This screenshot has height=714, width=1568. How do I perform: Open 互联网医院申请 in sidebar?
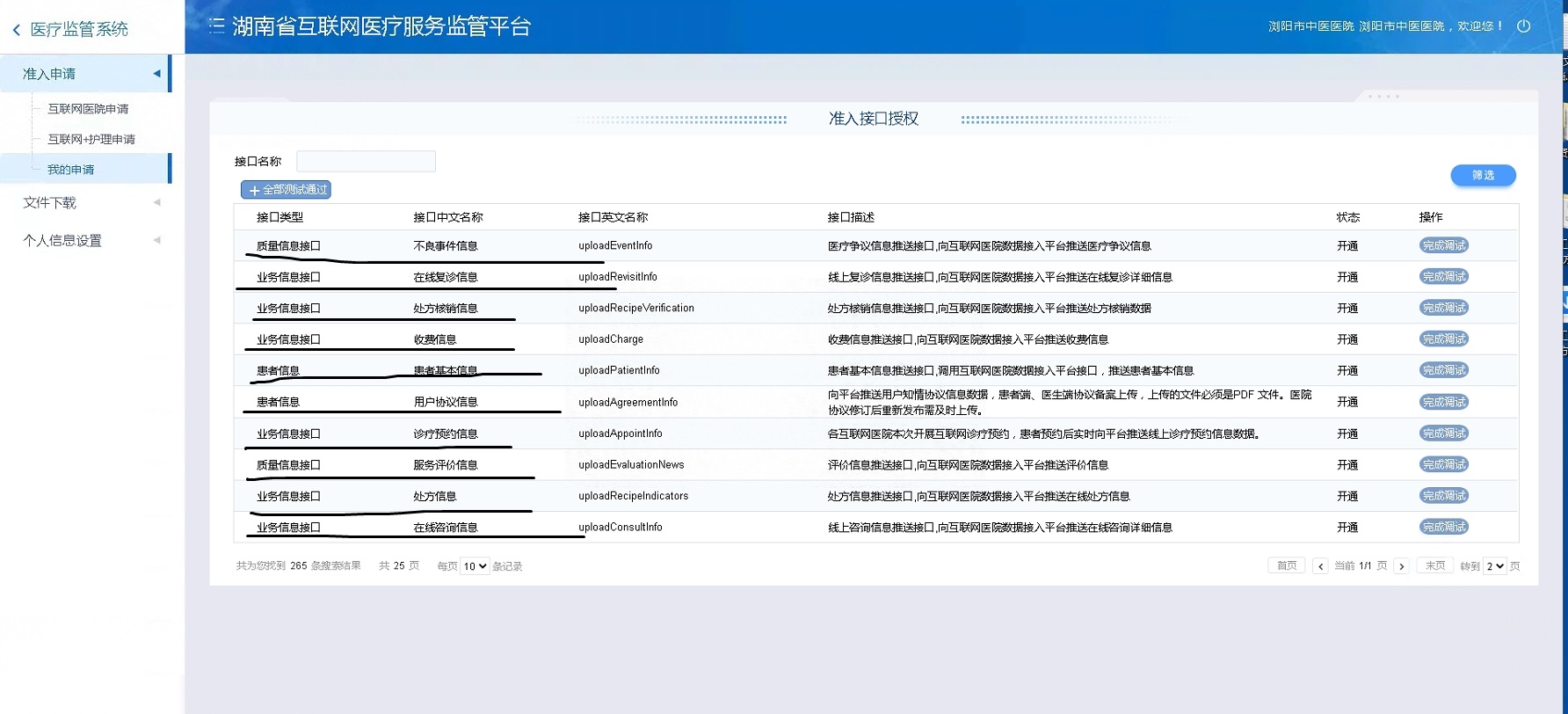[x=88, y=109]
